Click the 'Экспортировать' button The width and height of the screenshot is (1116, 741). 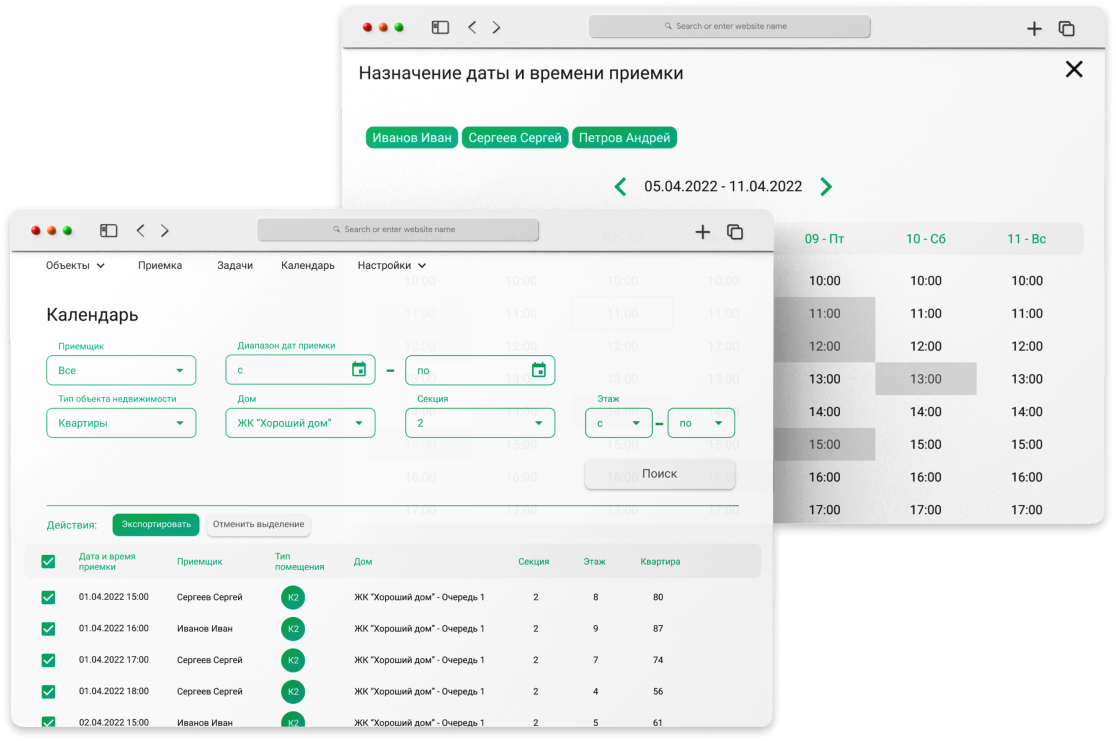click(x=156, y=524)
